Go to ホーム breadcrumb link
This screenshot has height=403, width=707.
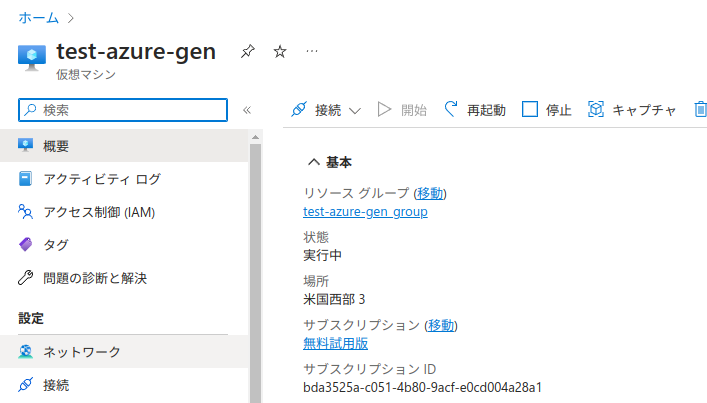(x=38, y=18)
